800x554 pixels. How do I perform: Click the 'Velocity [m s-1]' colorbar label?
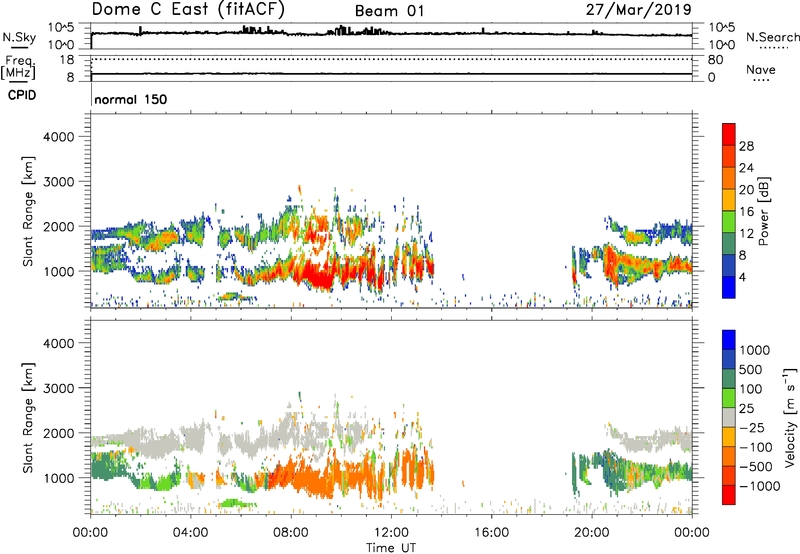790,417
